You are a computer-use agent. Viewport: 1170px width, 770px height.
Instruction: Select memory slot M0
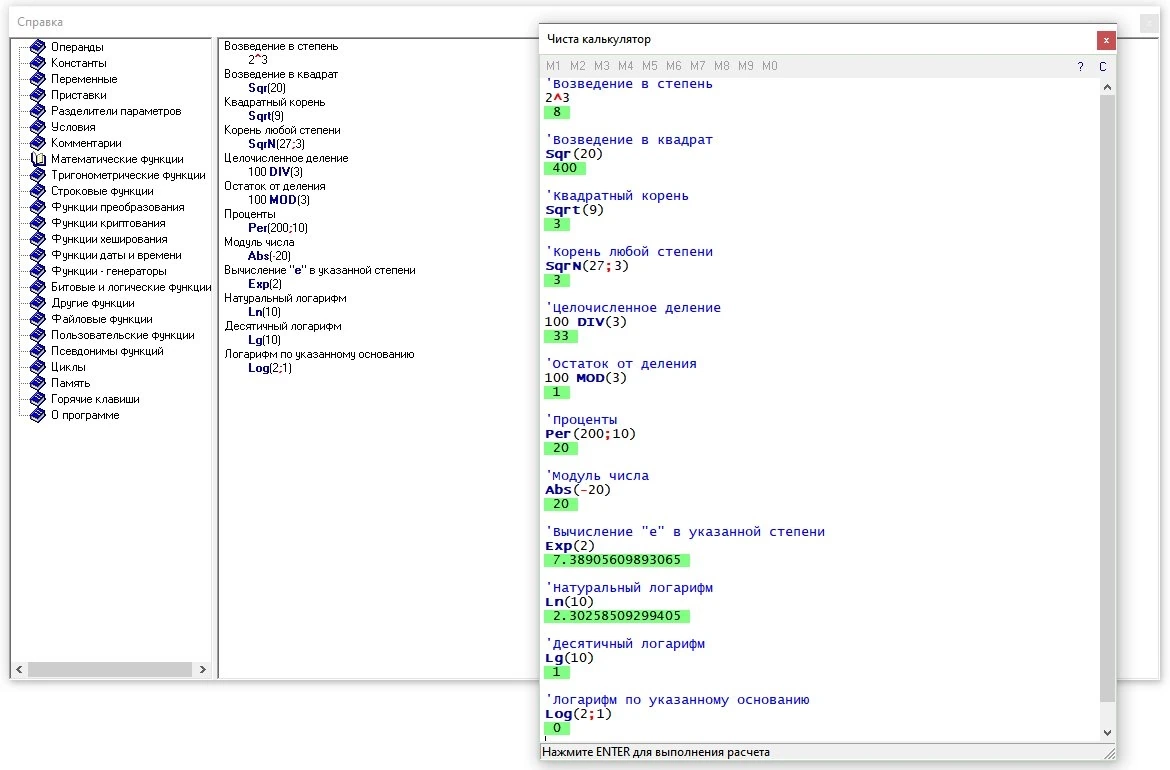click(769, 66)
